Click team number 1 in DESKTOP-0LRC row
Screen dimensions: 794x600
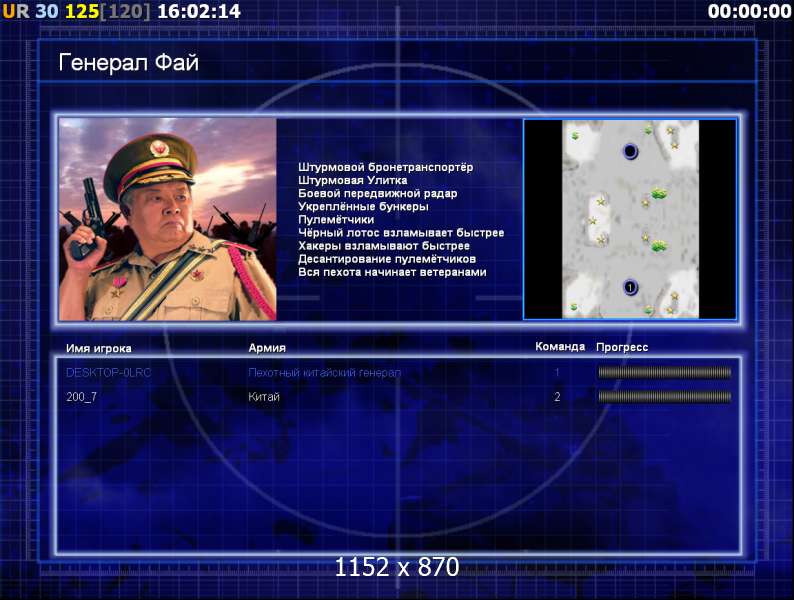coord(557,373)
